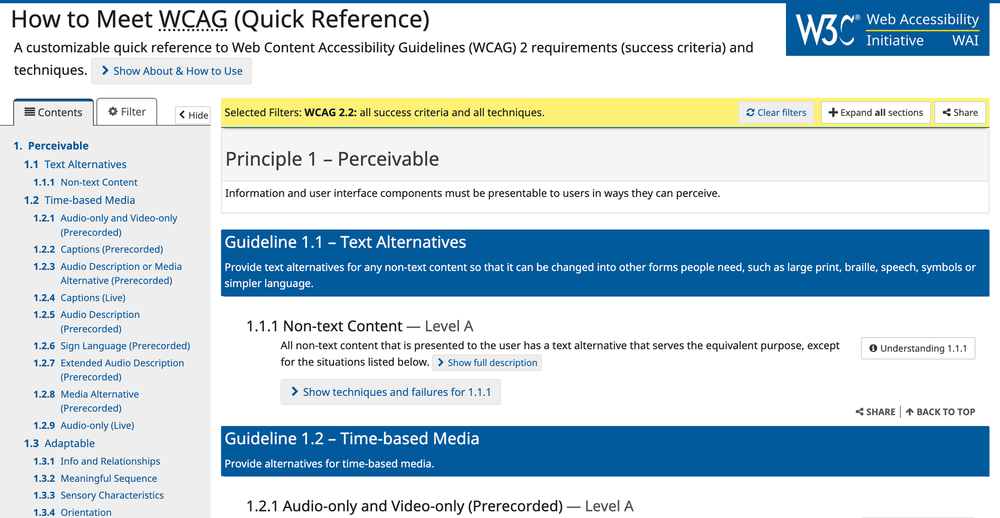
Task: Expand Show About & How to Use
Action: (x=172, y=71)
